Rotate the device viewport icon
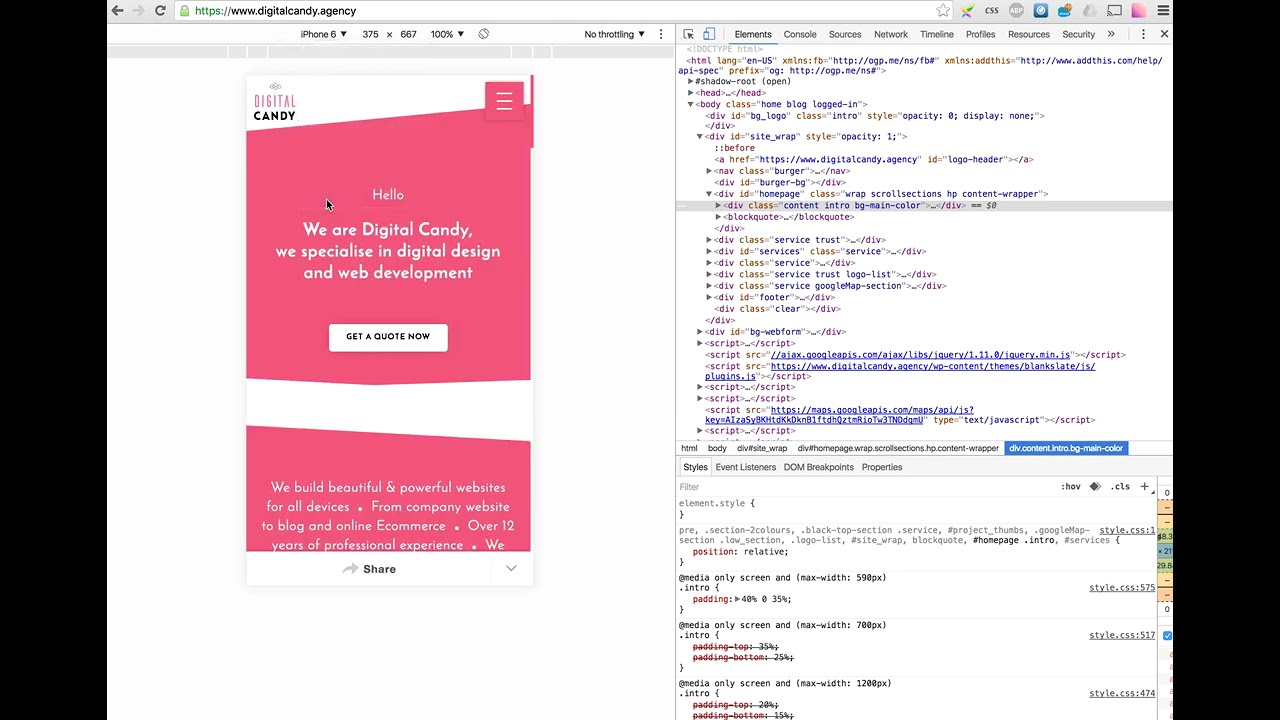This screenshot has width=1280, height=720. click(484, 34)
